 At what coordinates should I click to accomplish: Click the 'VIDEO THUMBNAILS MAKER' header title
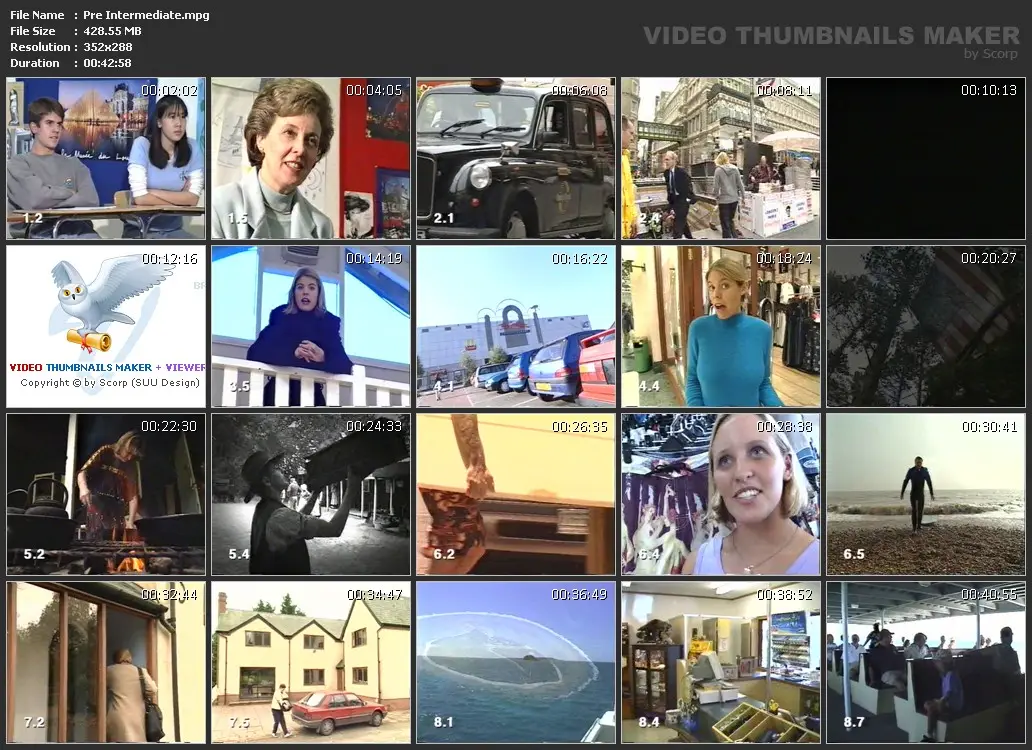tap(831, 36)
